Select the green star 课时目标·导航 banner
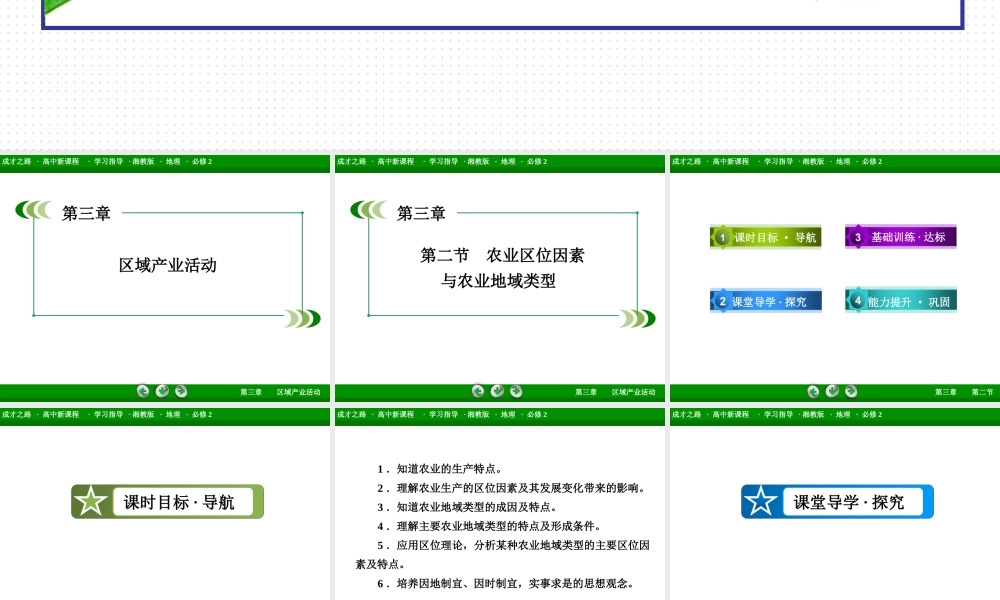The image size is (1000, 600). coord(167,502)
